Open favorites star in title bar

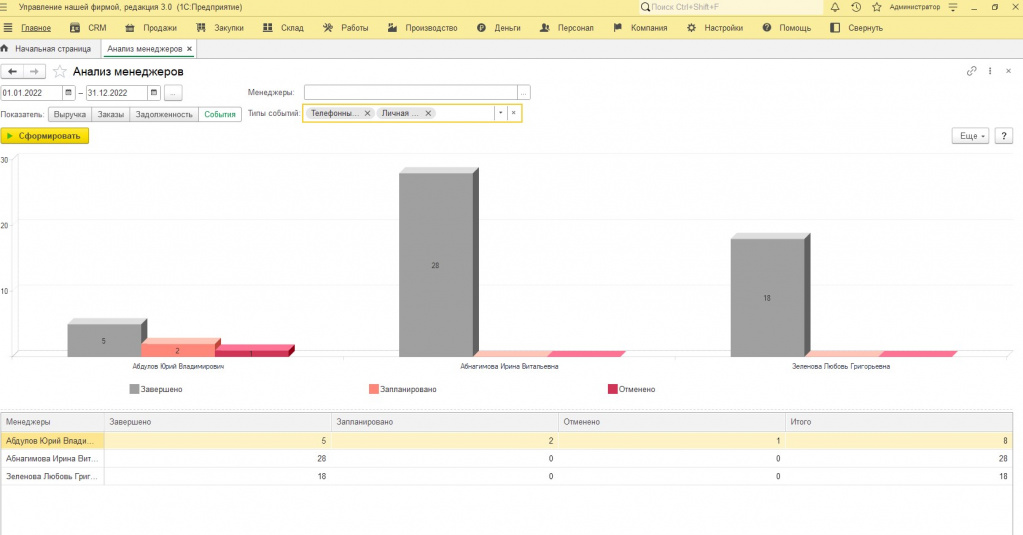(877, 7)
